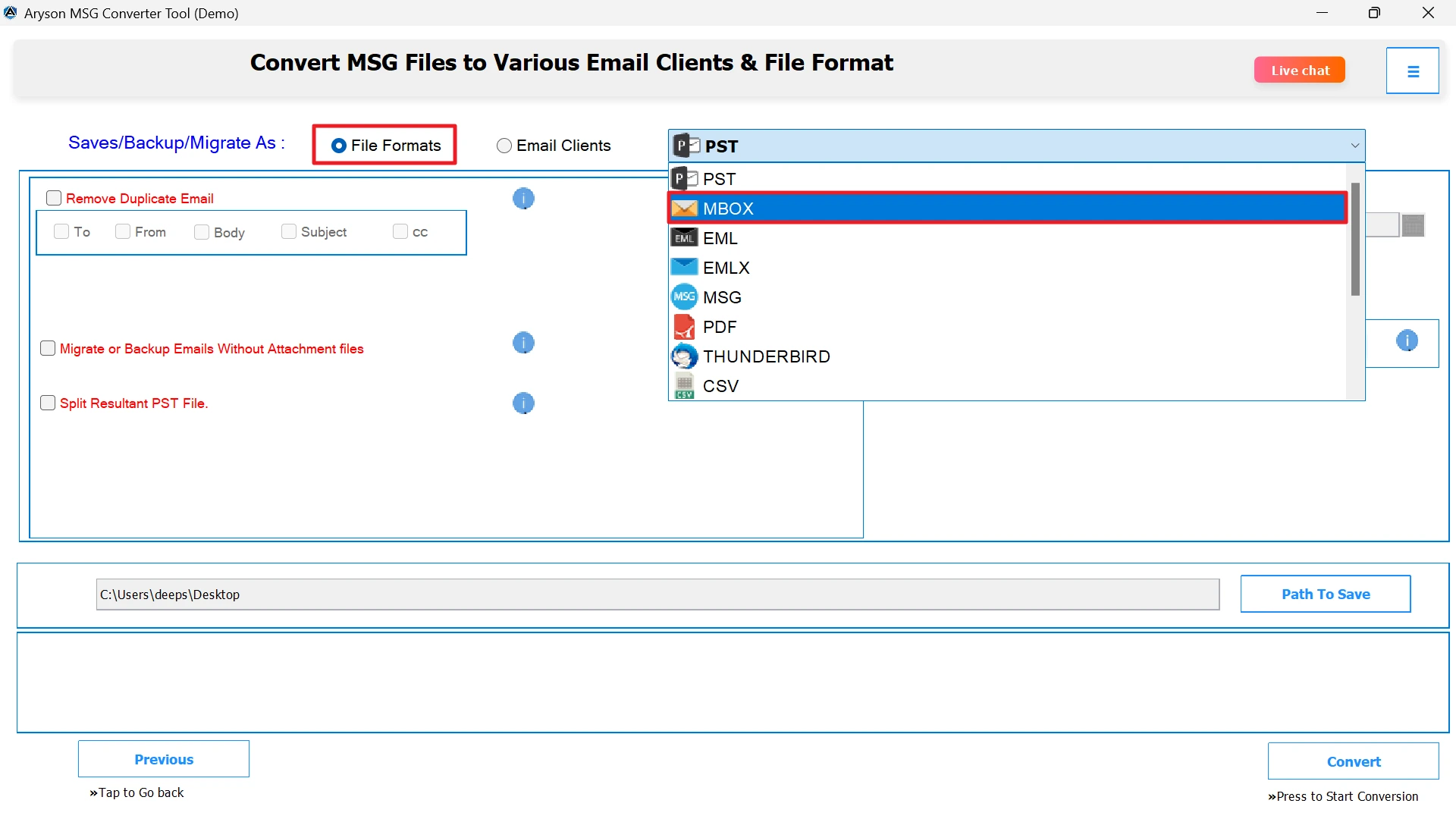Click the Convert button

tap(1354, 761)
